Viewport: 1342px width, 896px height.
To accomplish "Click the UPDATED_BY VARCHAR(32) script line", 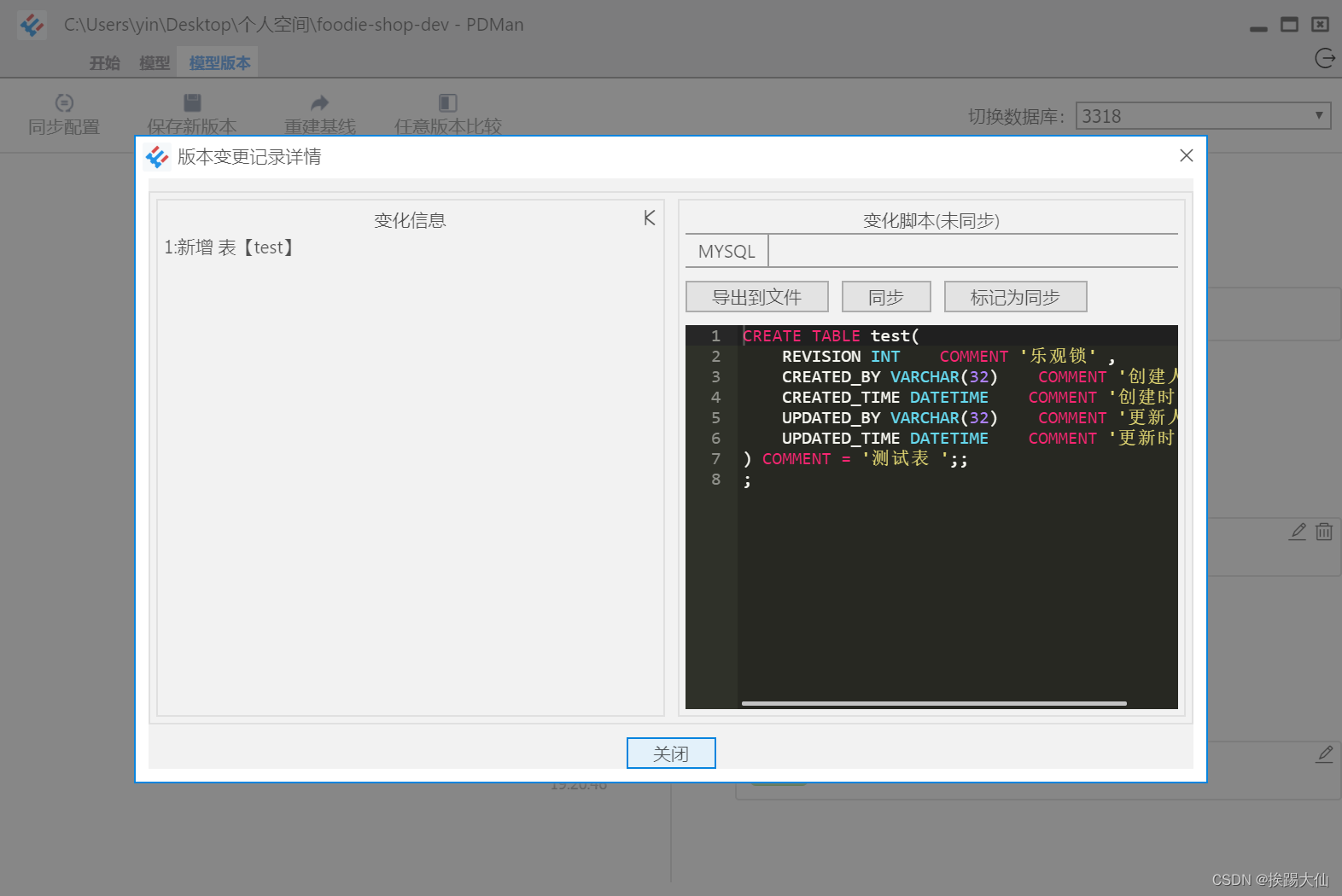I will click(979, 418).
